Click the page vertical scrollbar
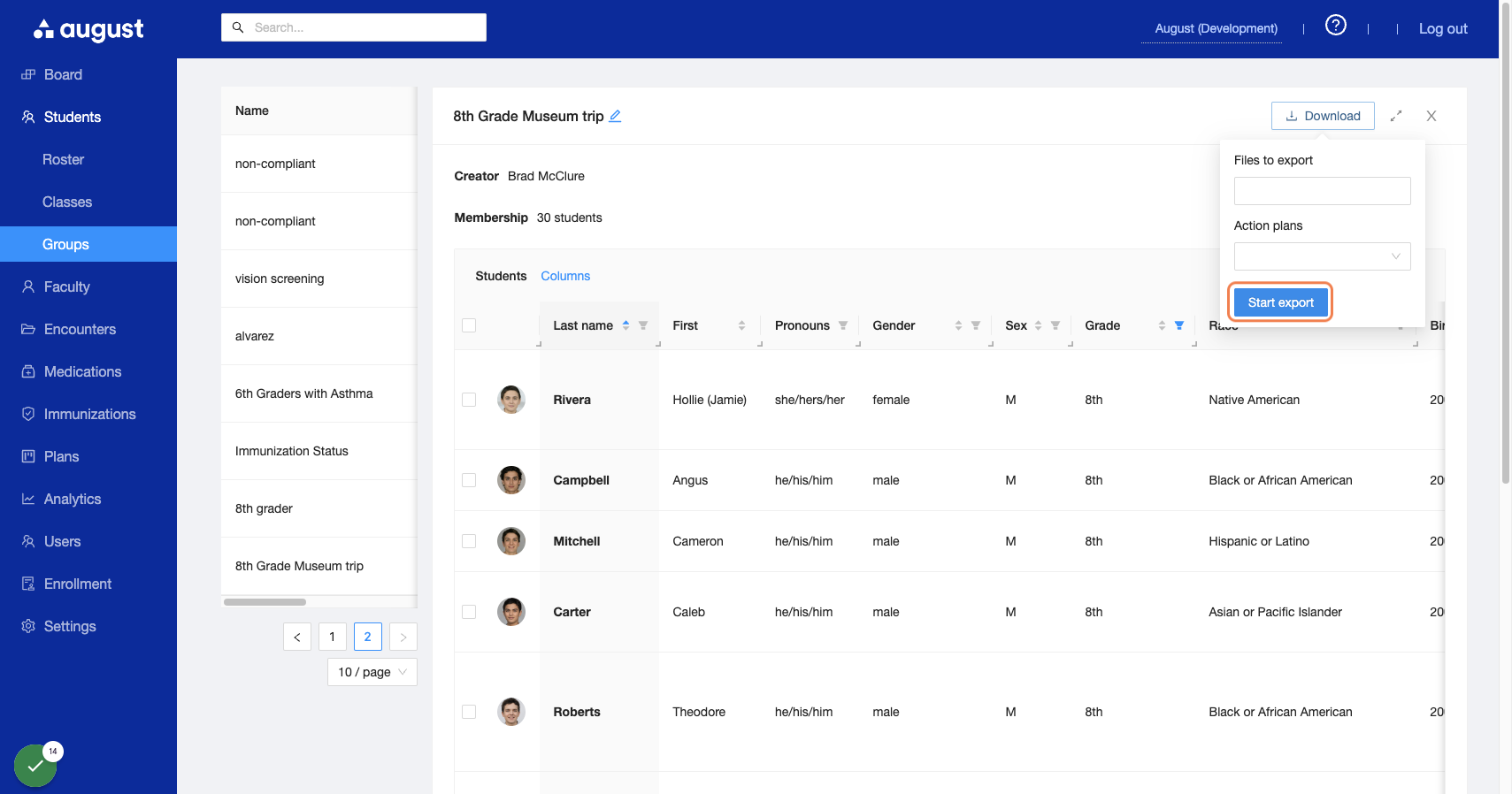The height and width of the screenshot is (794, 1512). click(x=1506, y=243)
